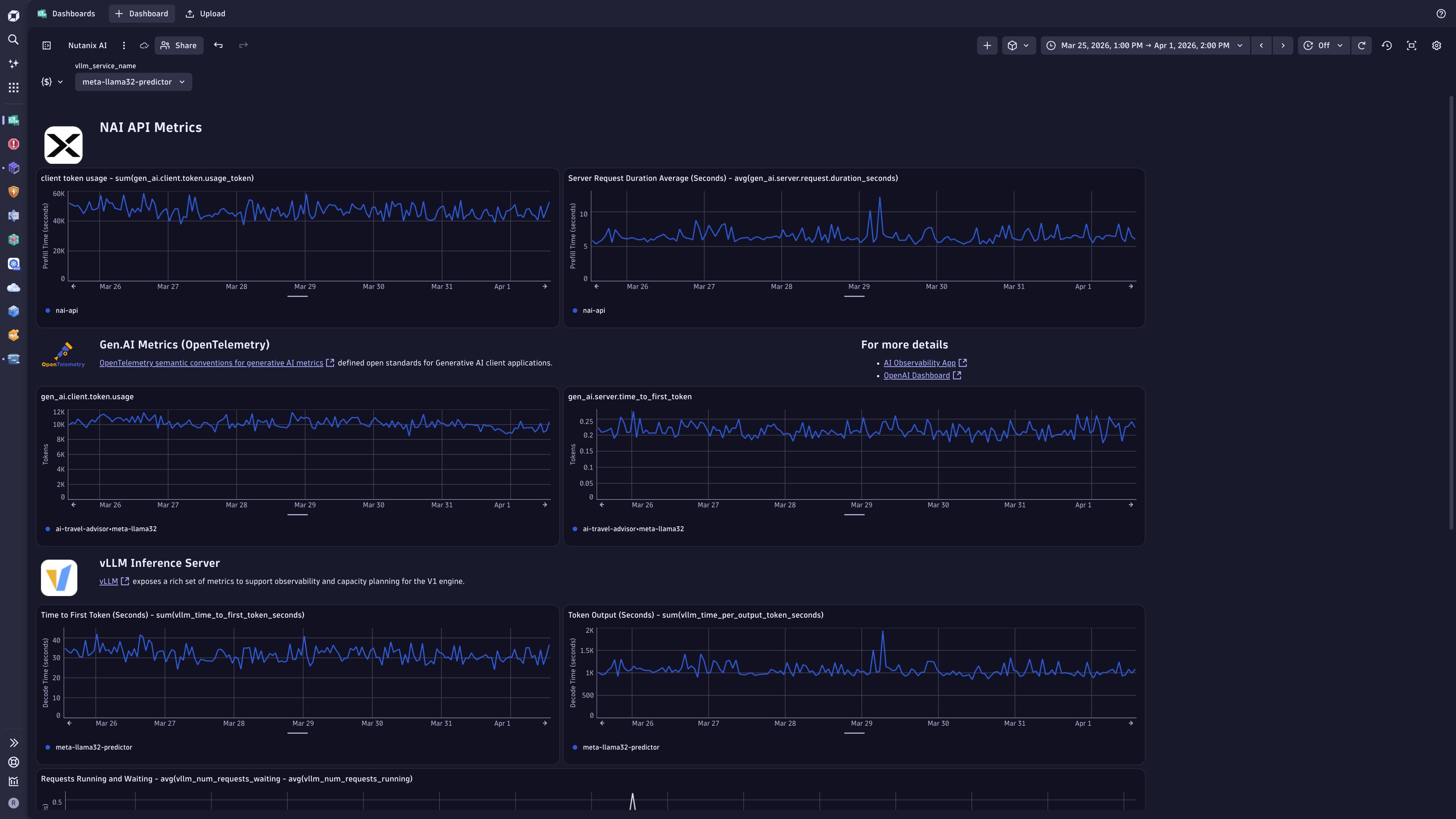Open the shield security app icon in sidebar
Image resolution: width=1456 pixels, height=819 pixels.
(13, 191)
